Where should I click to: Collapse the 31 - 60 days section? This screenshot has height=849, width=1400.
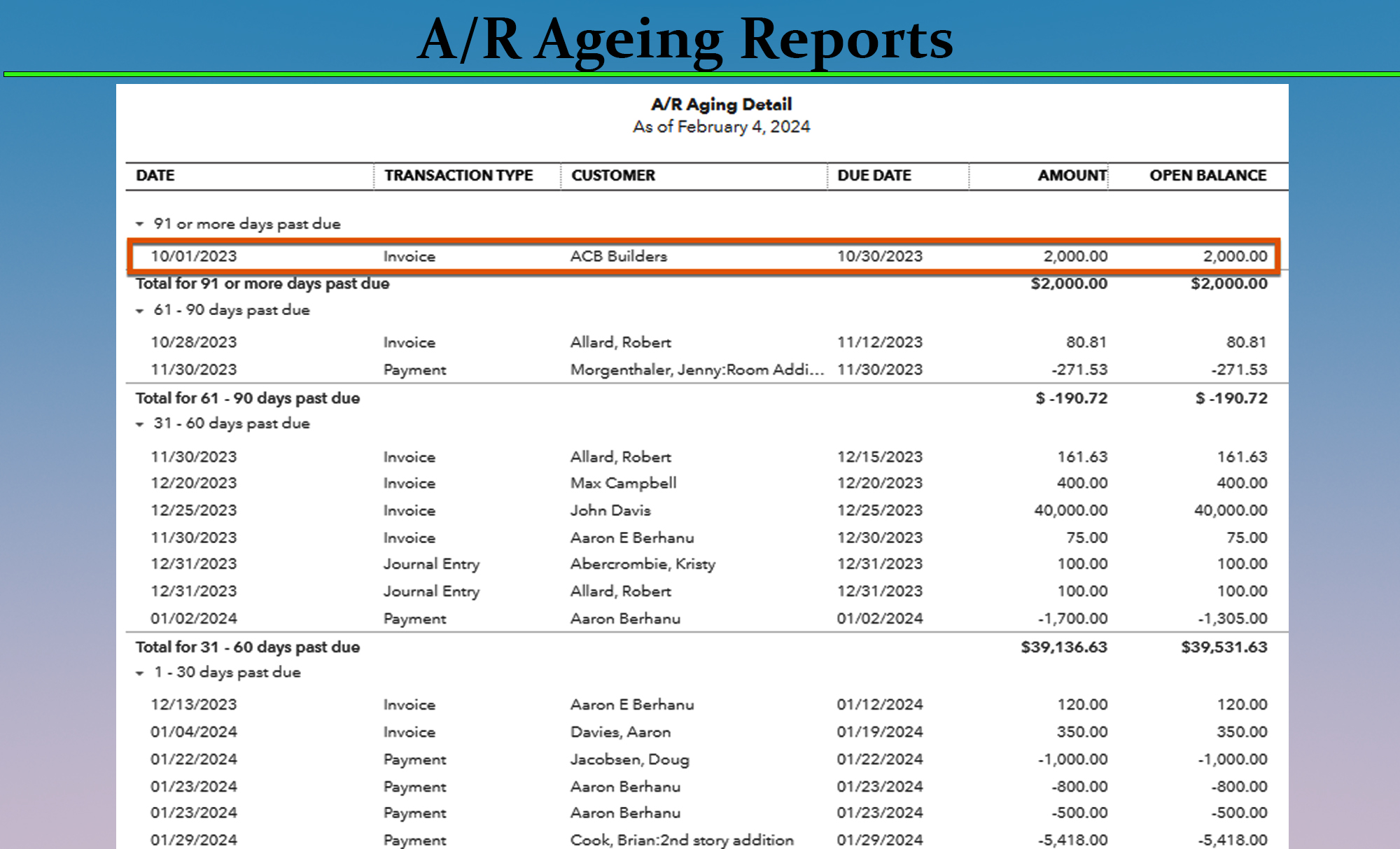[139, 424]
